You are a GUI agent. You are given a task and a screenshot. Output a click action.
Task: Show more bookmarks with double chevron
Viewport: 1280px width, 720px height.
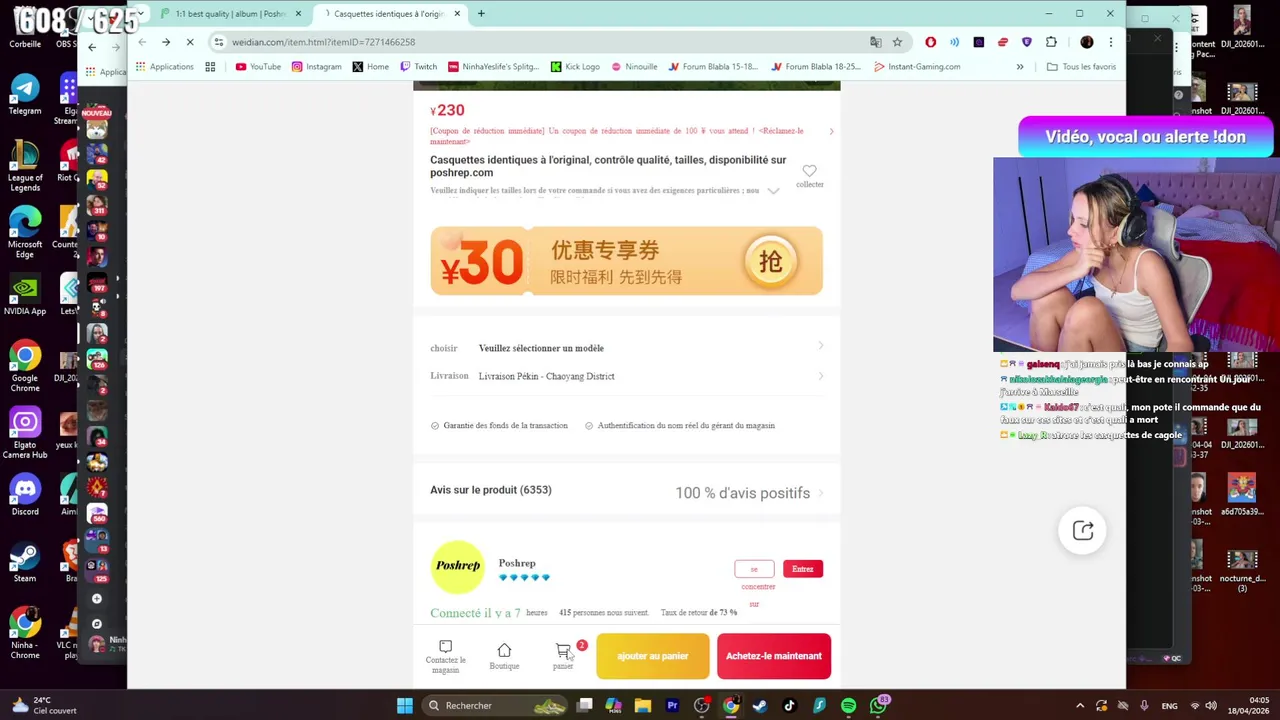point(1020,67)
